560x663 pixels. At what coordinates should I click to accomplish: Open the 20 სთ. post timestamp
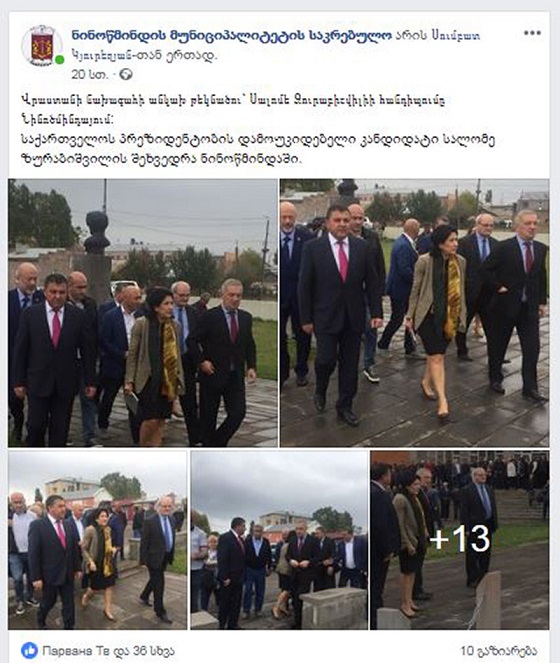point(90,75)
